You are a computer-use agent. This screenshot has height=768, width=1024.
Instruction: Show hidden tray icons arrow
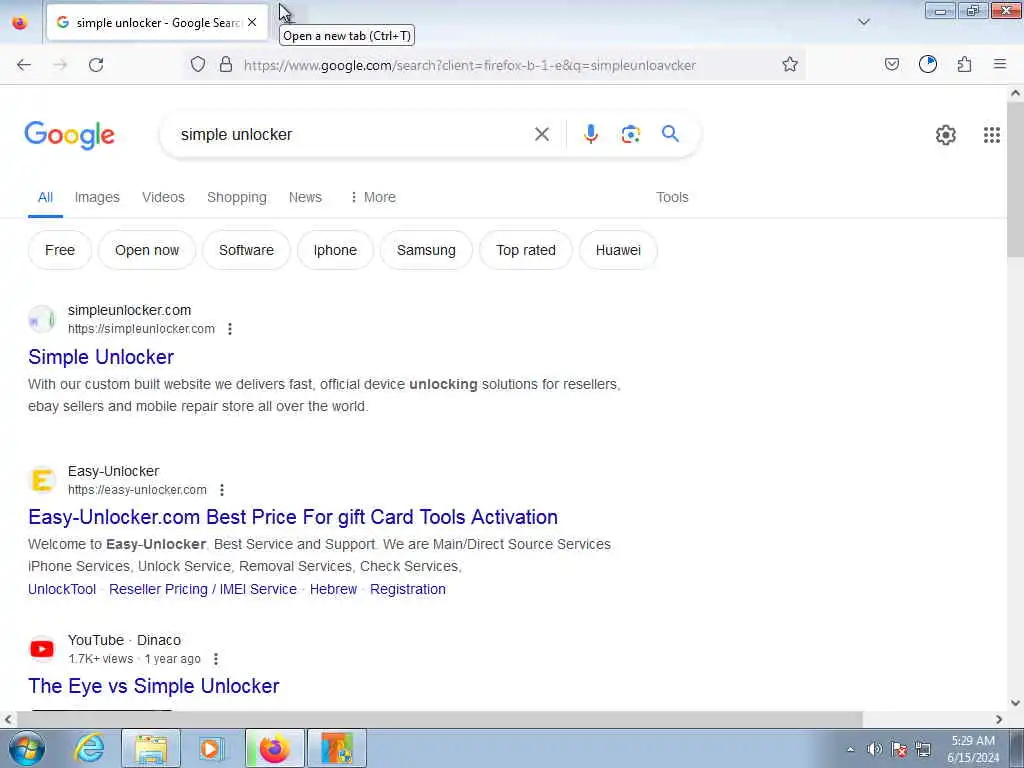tap(850, 750)
